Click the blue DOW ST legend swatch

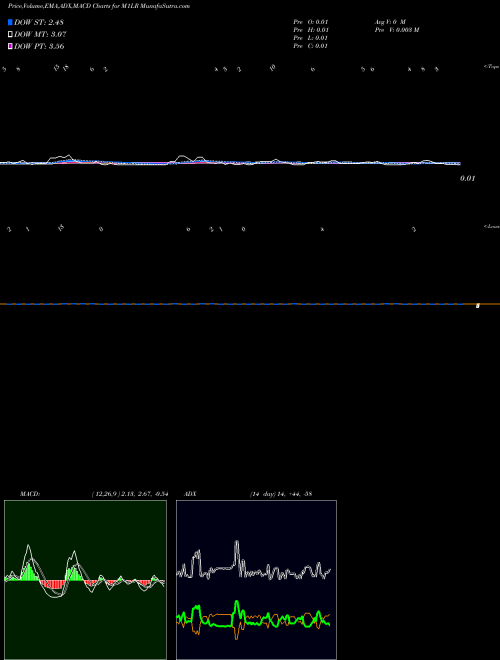coord(10,22)
